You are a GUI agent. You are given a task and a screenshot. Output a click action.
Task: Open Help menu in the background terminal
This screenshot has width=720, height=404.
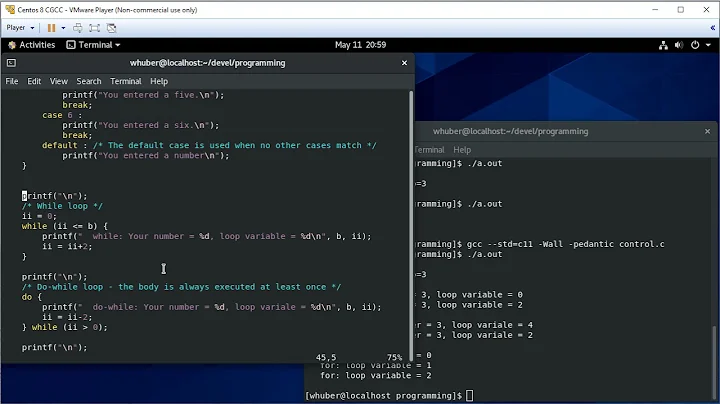(462, 150)
